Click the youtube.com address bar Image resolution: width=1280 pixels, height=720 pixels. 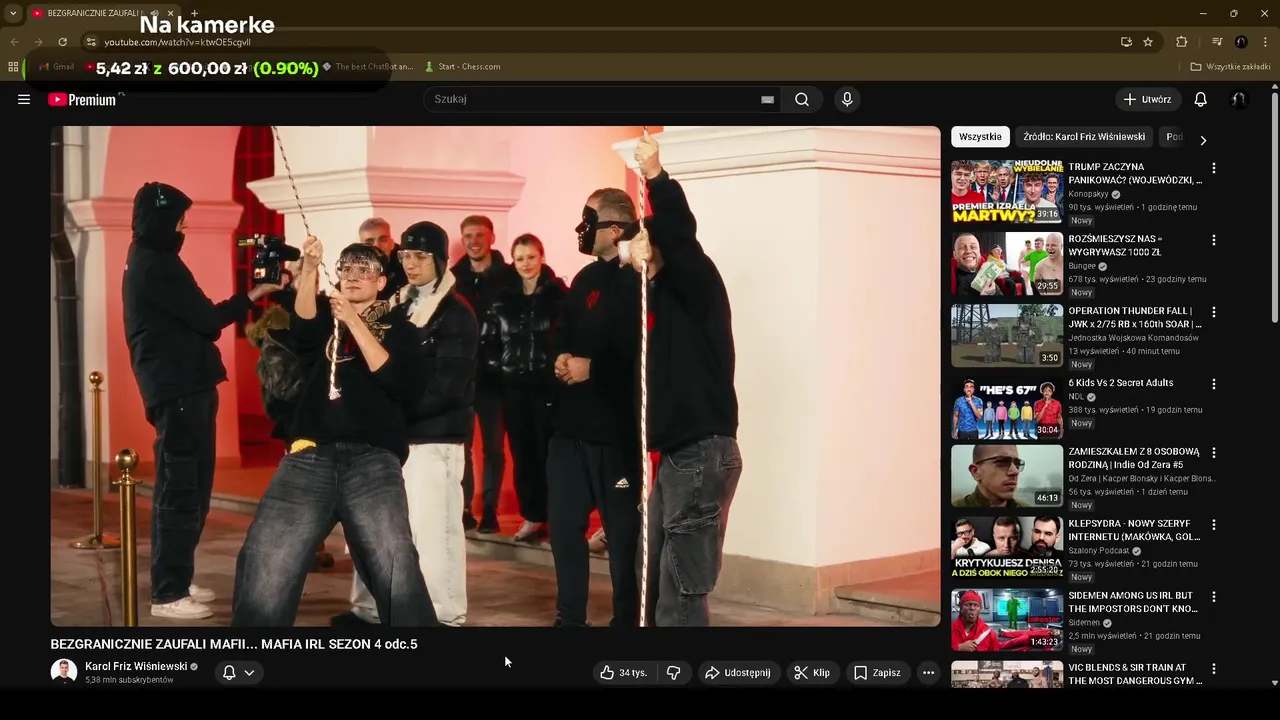click(x=600, y=42)
